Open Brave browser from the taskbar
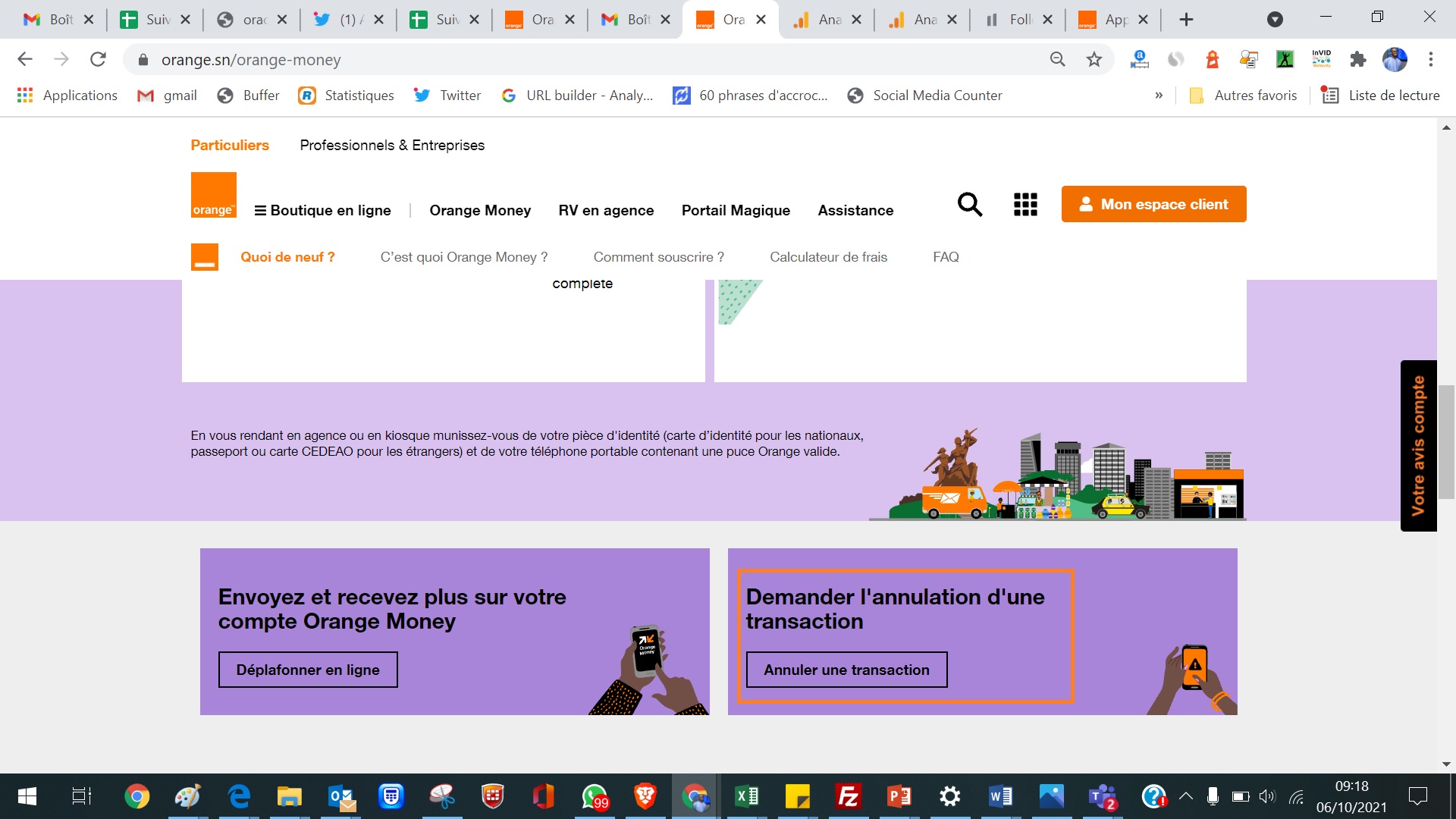 (x=645, y=796)
